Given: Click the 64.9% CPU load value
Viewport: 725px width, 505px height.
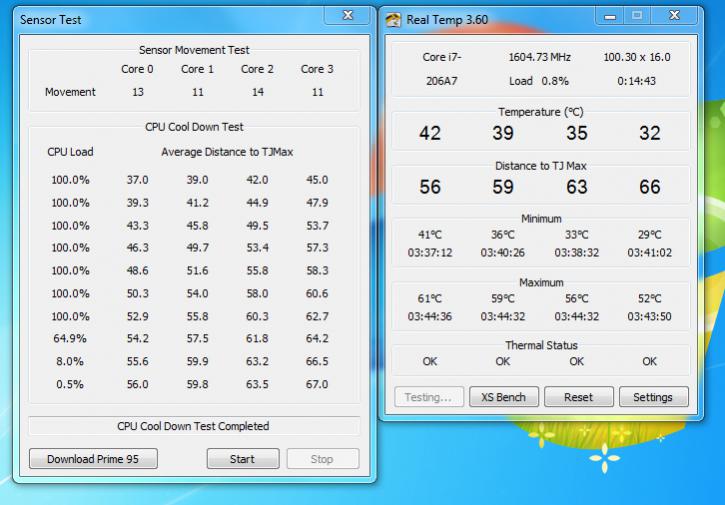Looking at the screenshot, I should (x=70, y=339).
